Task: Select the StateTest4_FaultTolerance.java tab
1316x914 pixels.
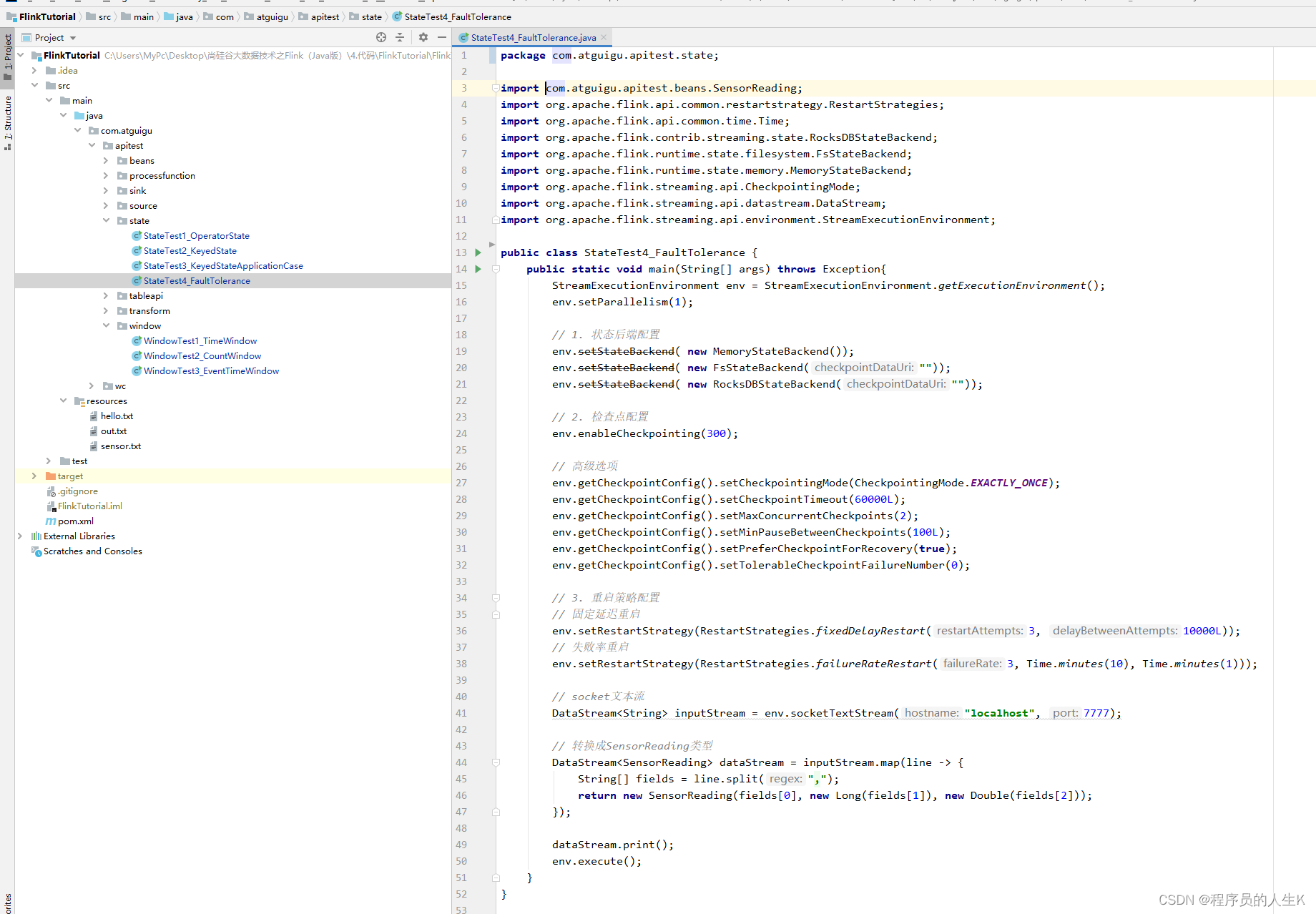Action: 533,37
